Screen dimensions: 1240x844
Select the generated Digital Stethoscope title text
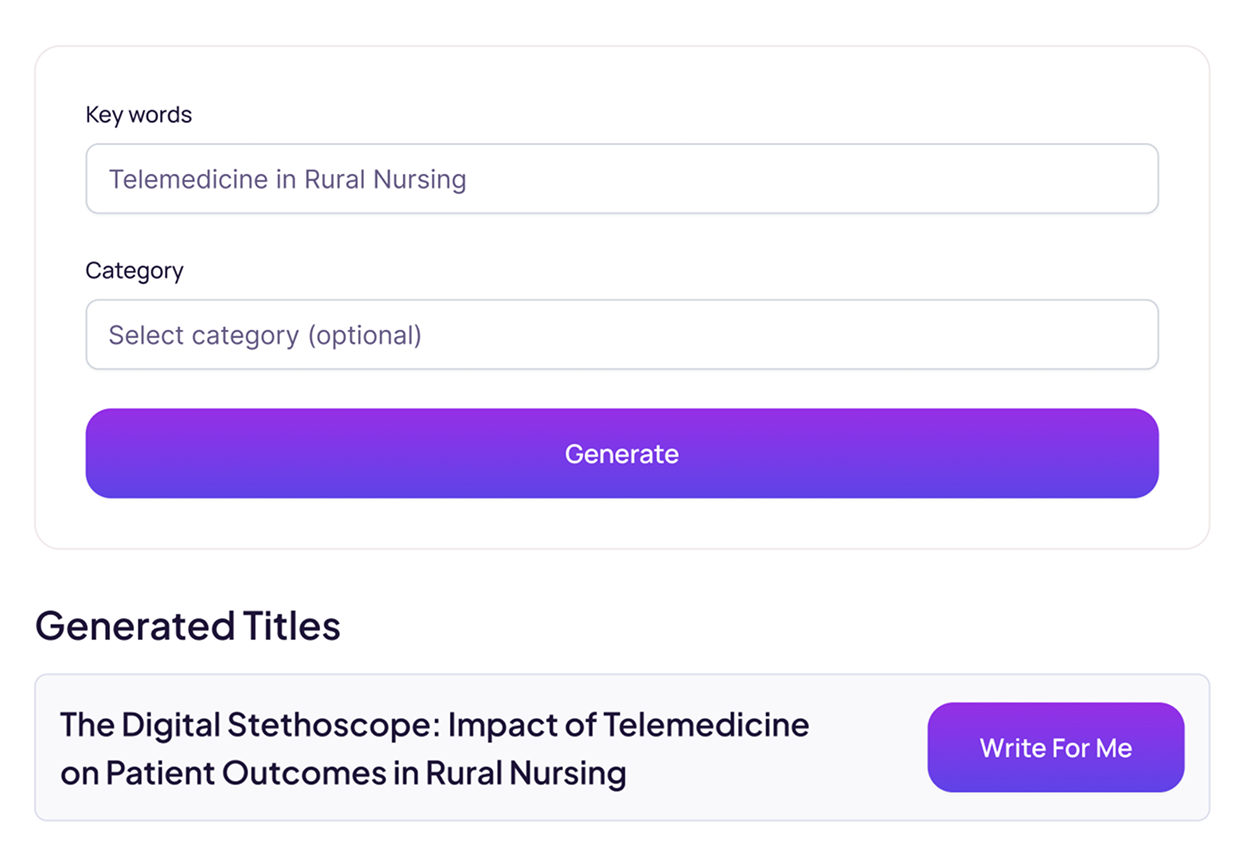tap(434, 748)
